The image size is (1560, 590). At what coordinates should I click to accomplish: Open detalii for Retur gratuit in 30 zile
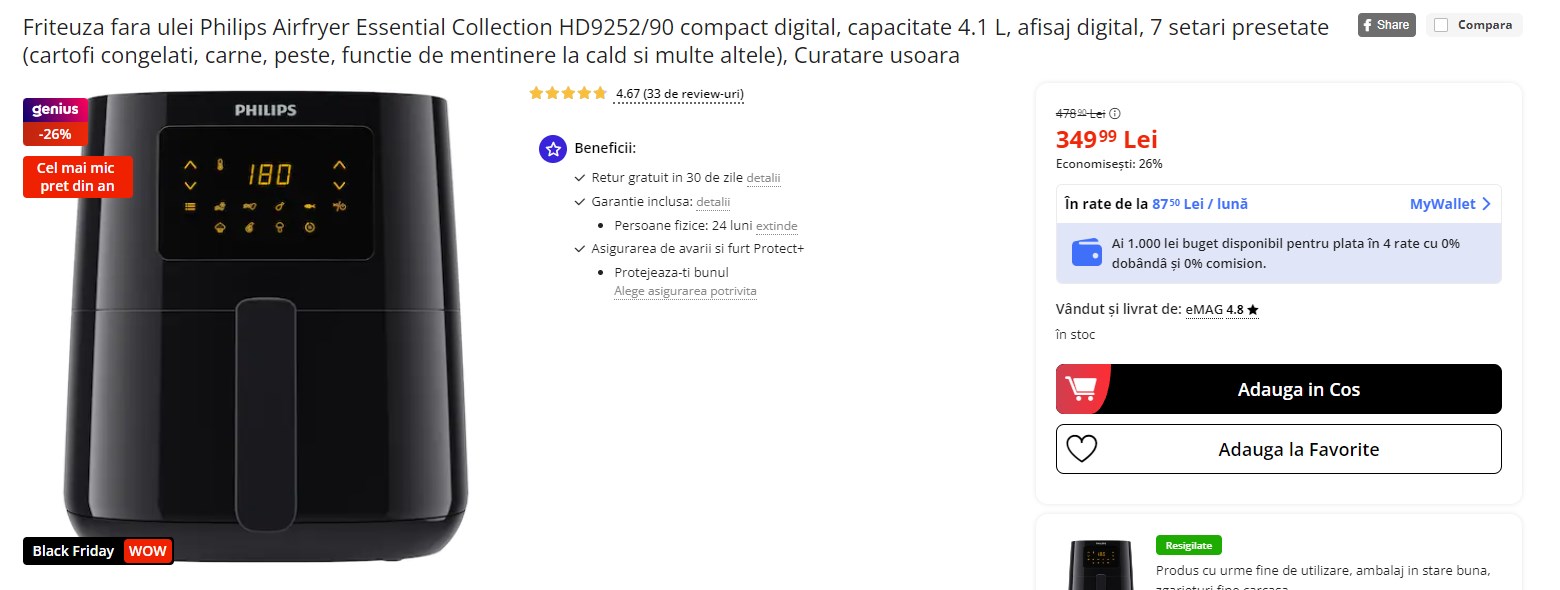pyautogui.click(x=762, y=177)
